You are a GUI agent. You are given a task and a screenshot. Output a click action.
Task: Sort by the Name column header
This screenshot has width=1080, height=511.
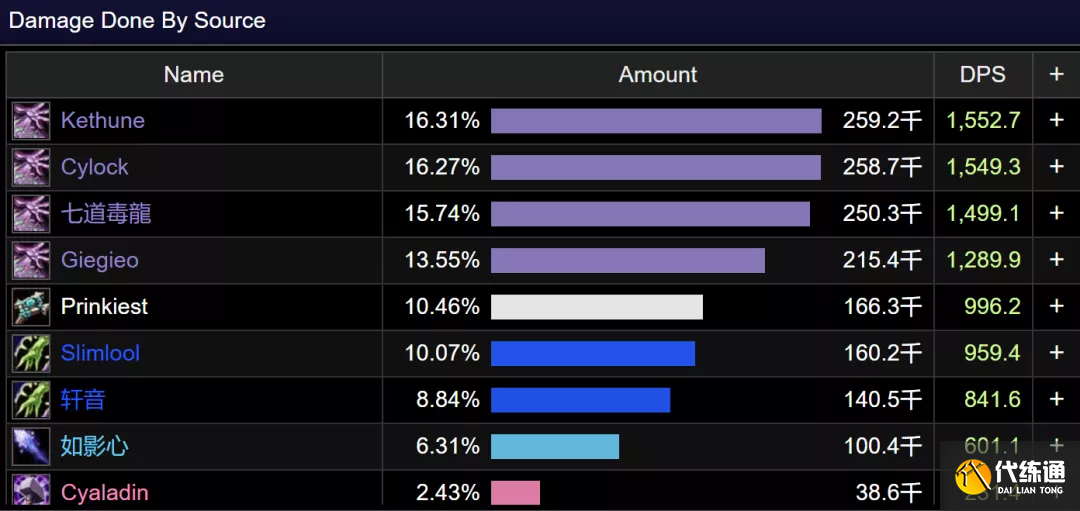point(194,75)
